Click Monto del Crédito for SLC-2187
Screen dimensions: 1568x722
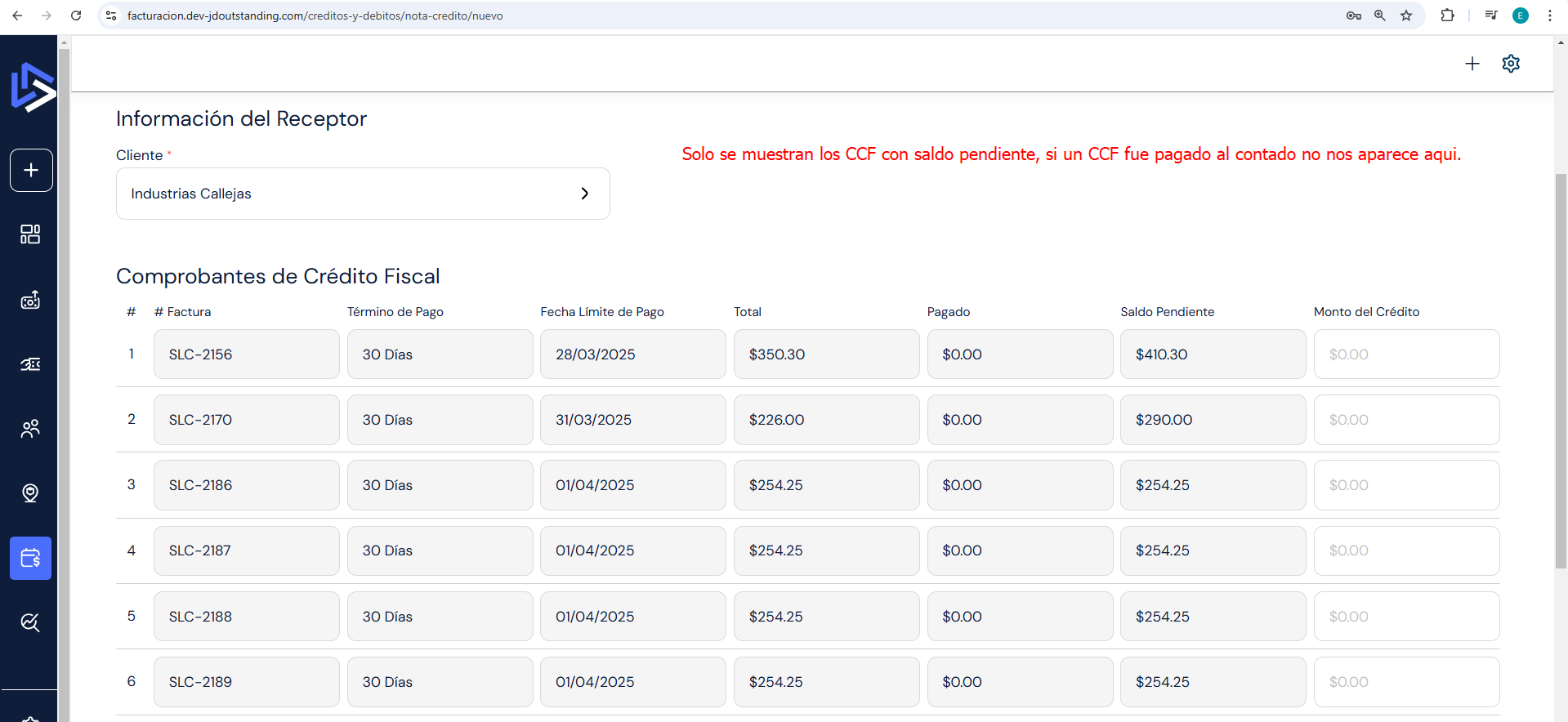point(1406,550)
